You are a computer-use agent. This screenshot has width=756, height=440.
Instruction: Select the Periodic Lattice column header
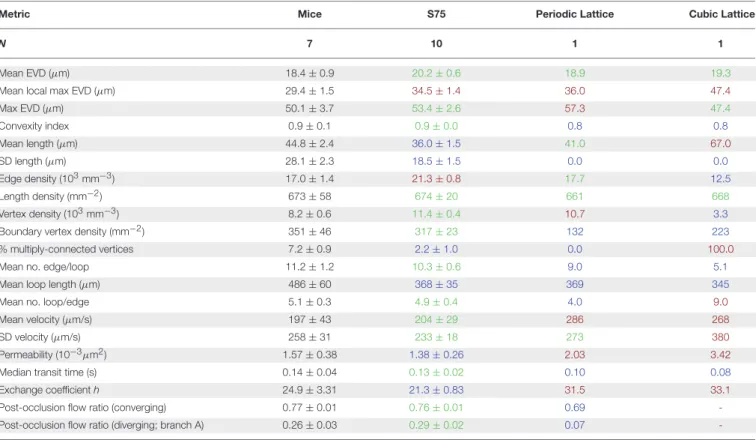(x=575, y=14)
